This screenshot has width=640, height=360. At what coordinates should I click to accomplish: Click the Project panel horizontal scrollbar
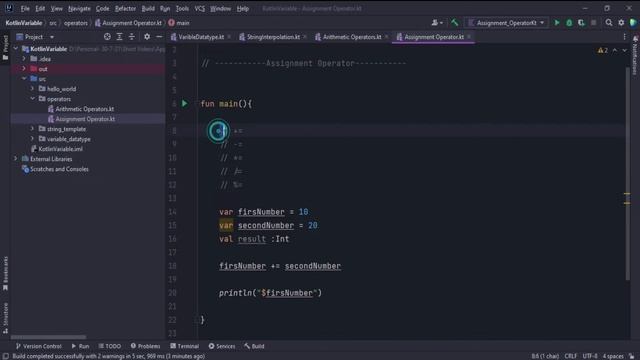(48, 337)
